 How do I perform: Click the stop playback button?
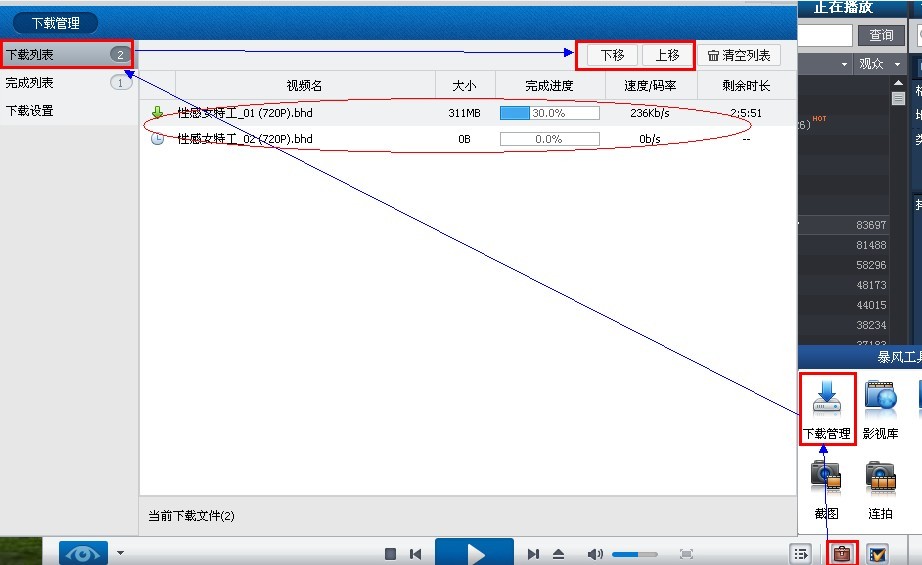390,554
